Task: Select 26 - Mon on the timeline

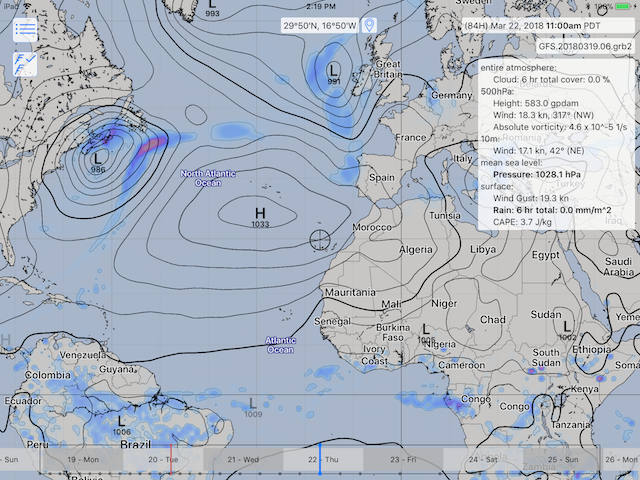Action: [621, 460]
